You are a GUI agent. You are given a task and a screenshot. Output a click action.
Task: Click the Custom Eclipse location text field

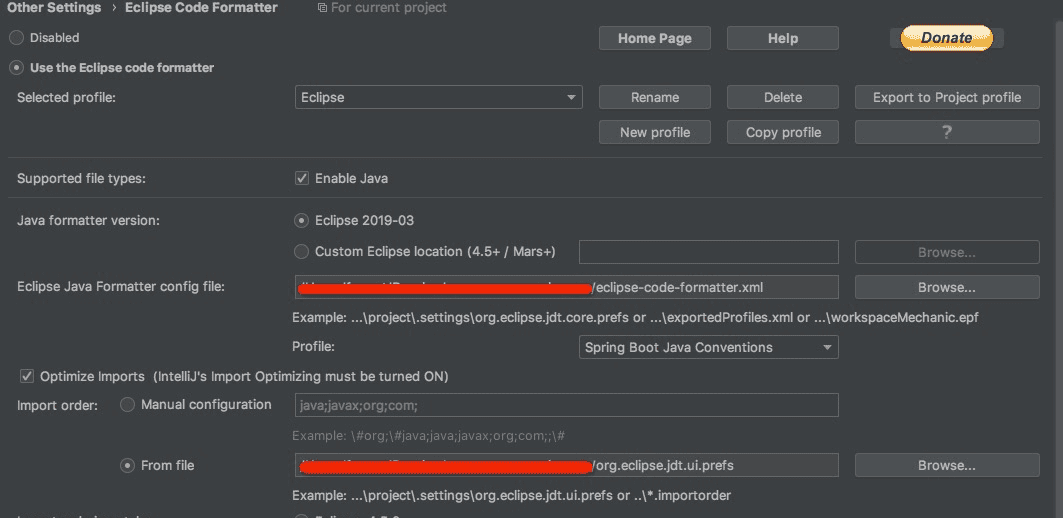(x=708, y=252)
